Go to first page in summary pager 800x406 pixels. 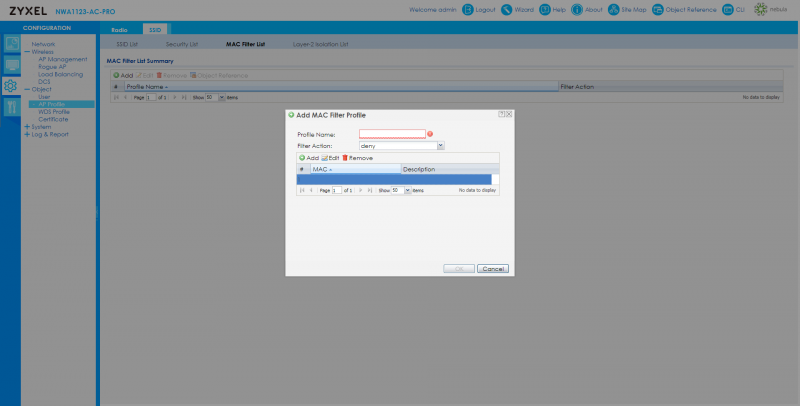(x=117, y=97)
